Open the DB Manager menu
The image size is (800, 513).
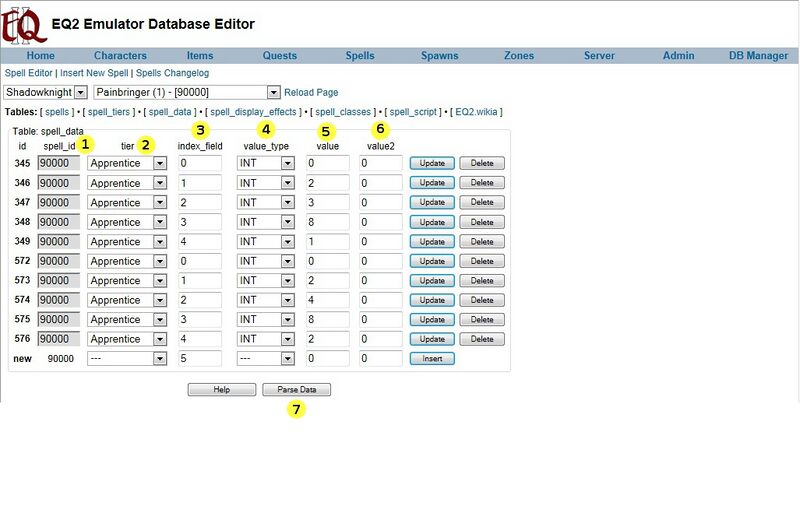(x=758, y=56)
